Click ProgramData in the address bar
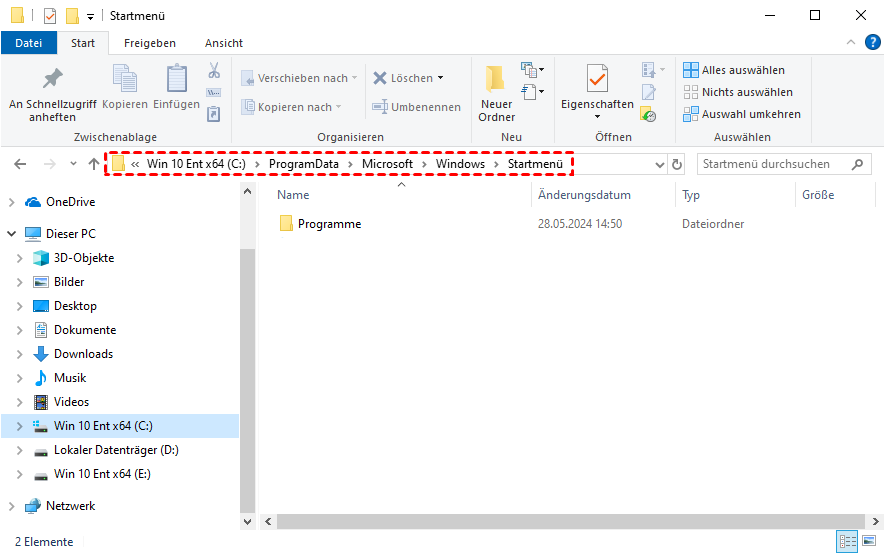 coord(304,164)
